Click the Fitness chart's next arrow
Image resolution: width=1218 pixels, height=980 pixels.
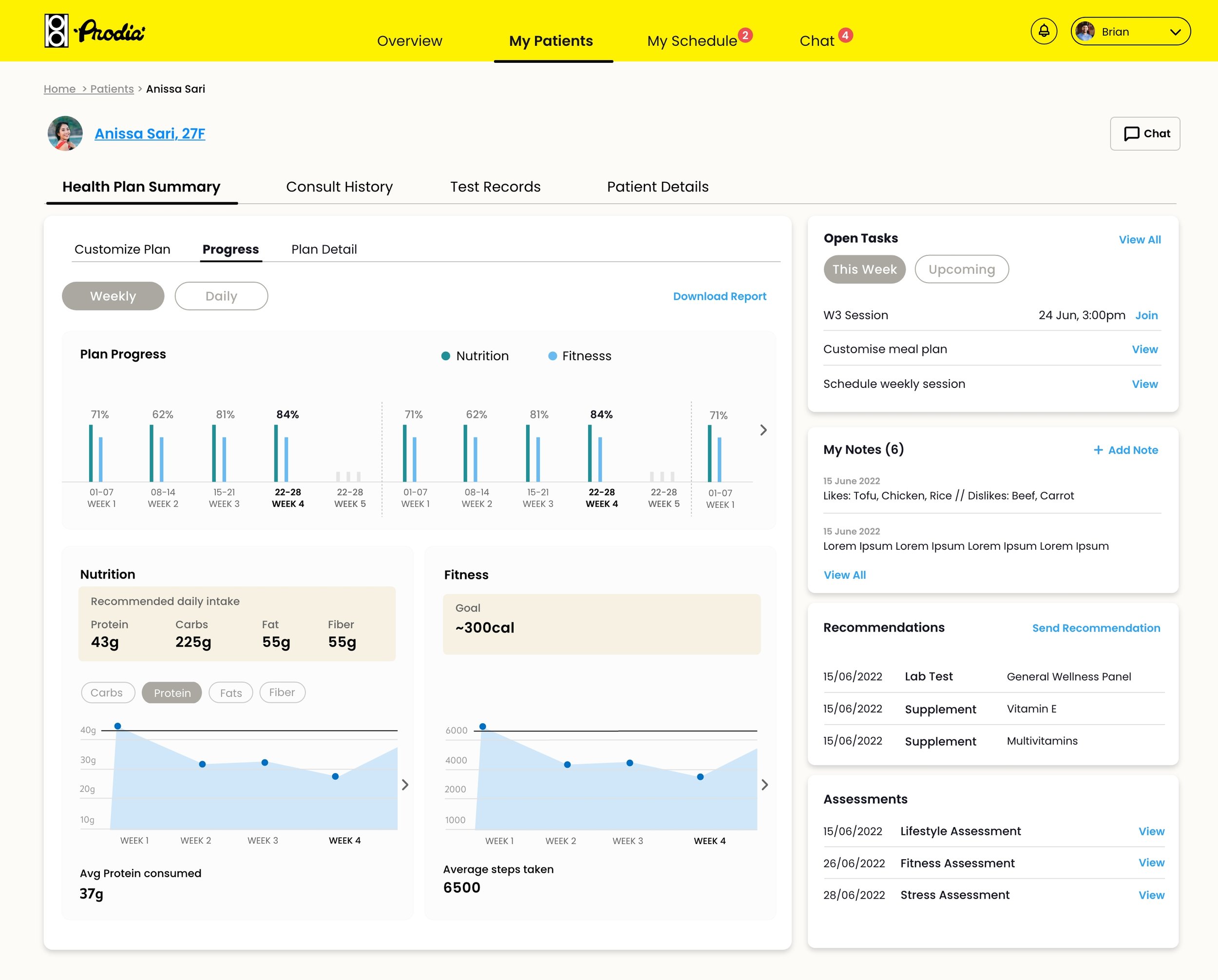coord(765,785)
